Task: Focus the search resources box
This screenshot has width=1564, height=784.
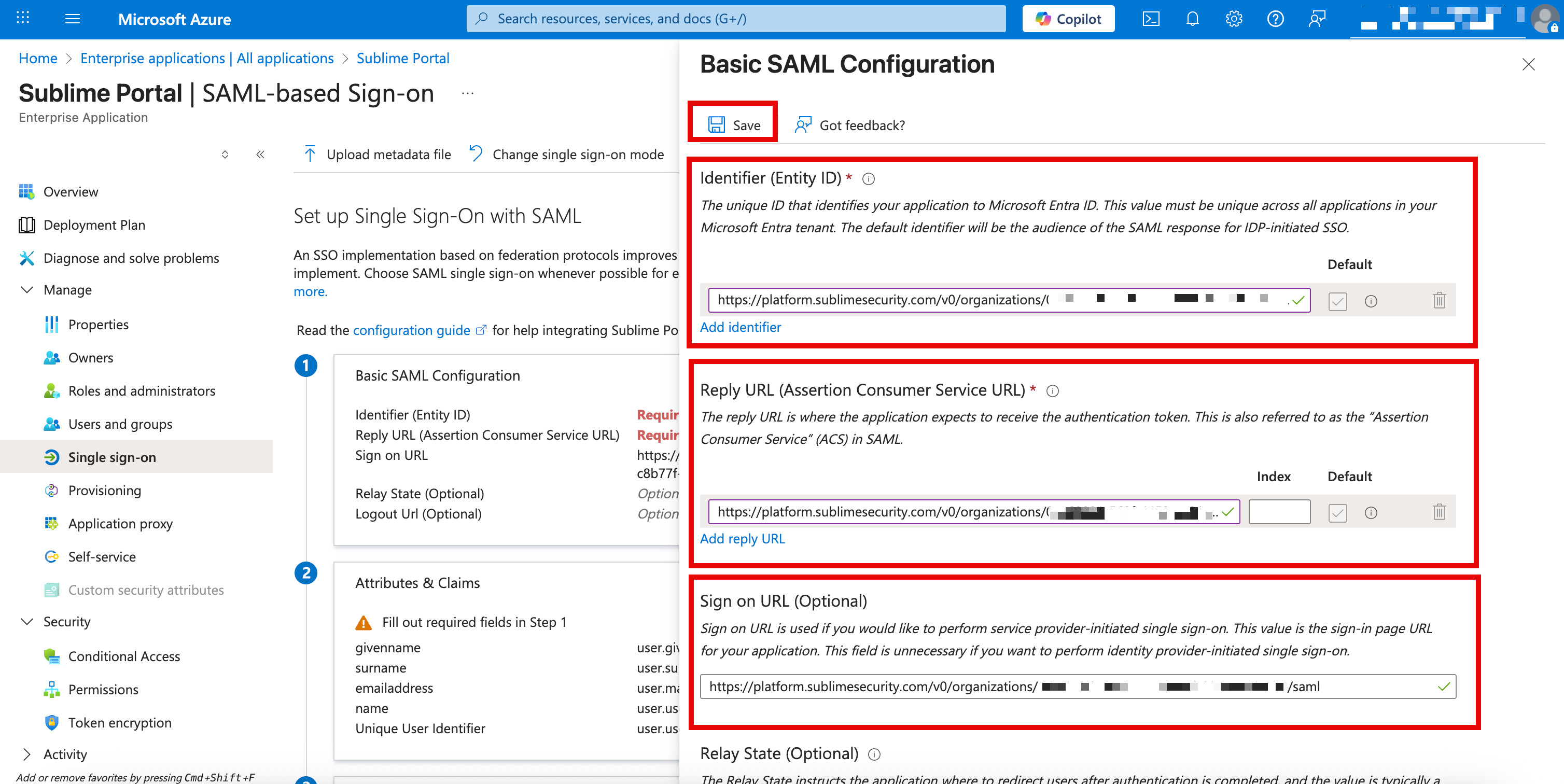Action: 736,19
